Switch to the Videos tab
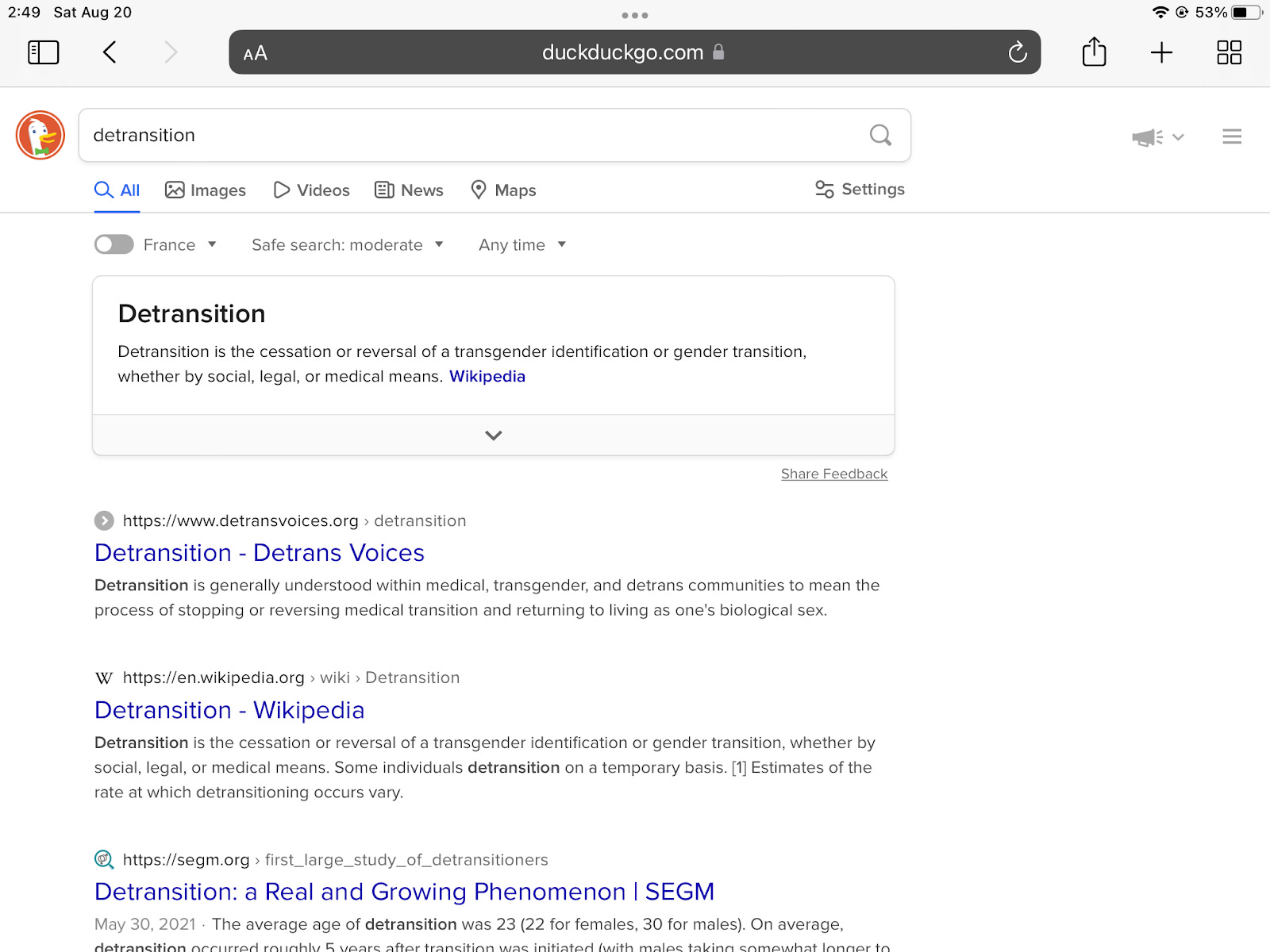The width and height of the screenshot is (1270, 952). (311, 190)
